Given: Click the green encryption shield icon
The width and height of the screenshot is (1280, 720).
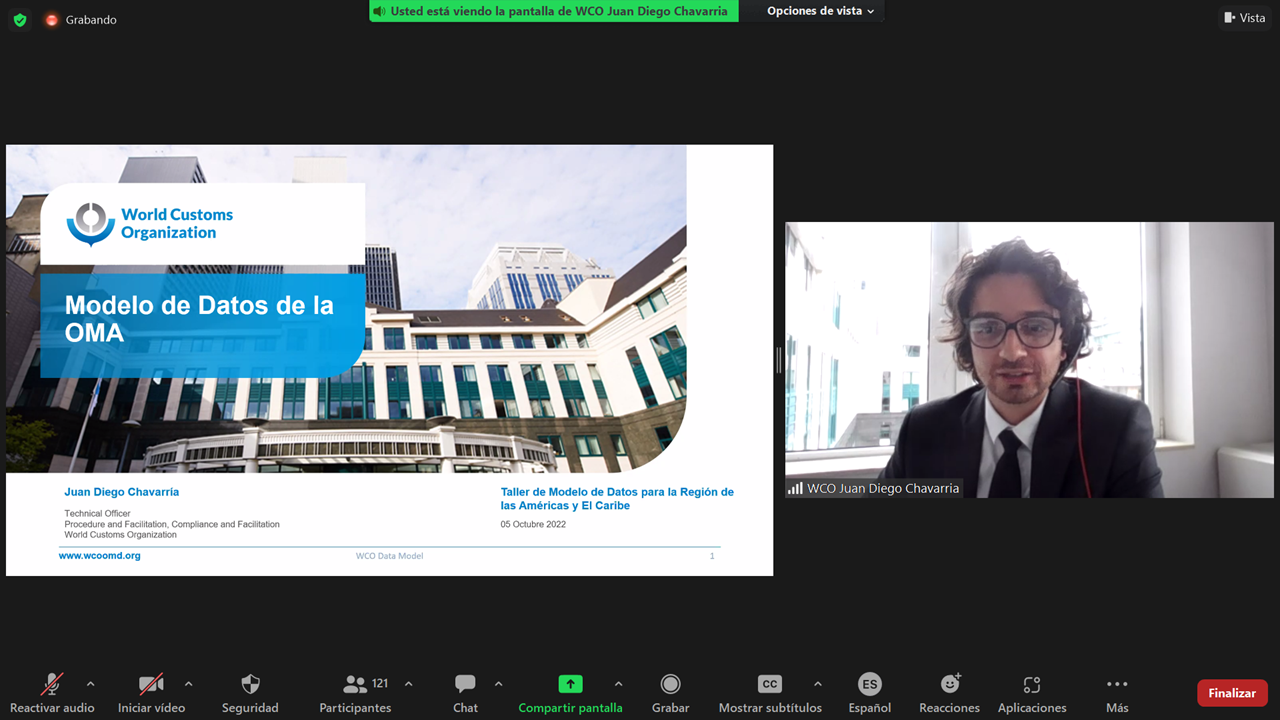Looking at the screenshot, I should [20, 19].
